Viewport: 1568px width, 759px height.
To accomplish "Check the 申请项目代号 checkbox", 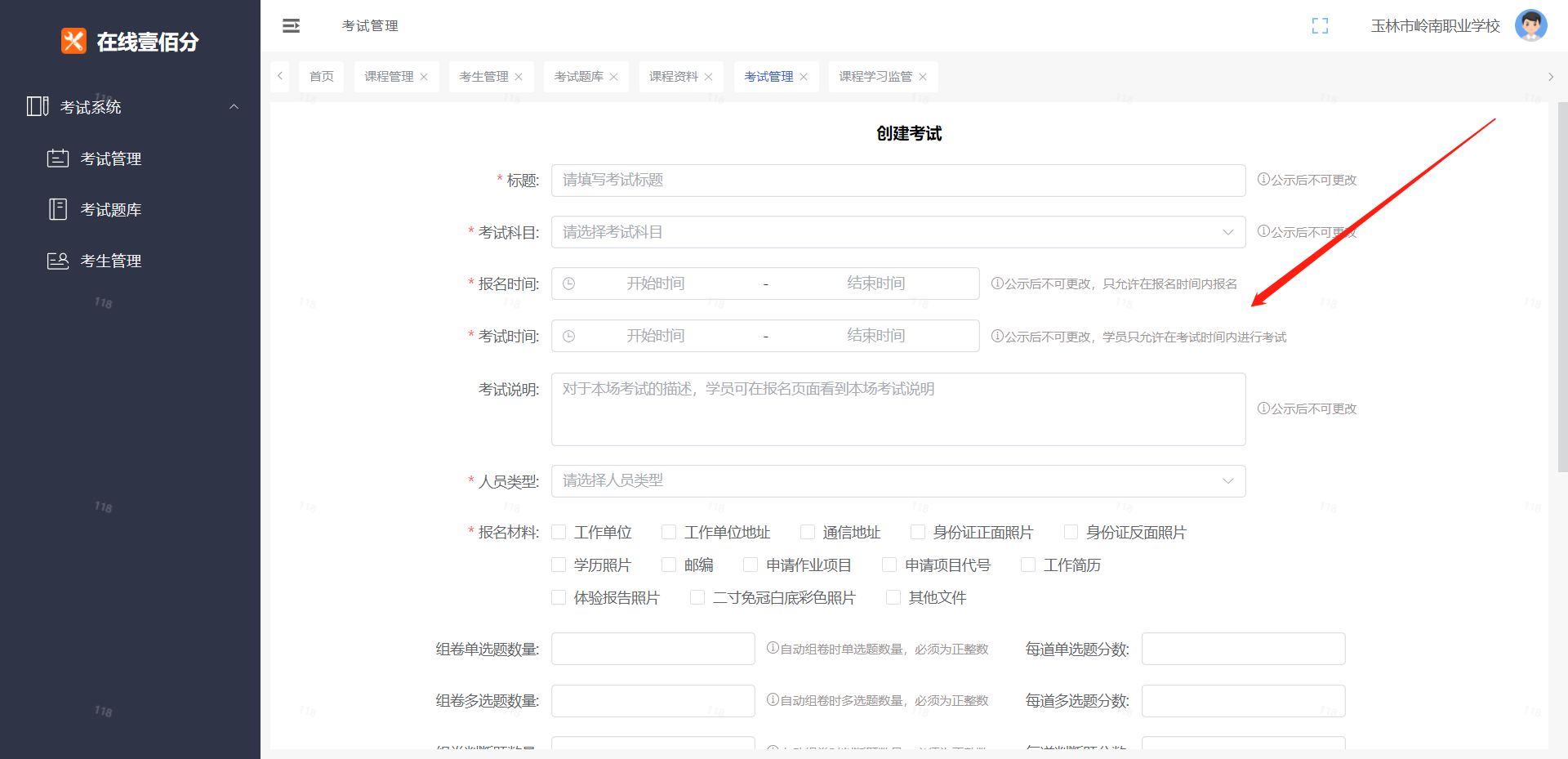I will 889,565.
